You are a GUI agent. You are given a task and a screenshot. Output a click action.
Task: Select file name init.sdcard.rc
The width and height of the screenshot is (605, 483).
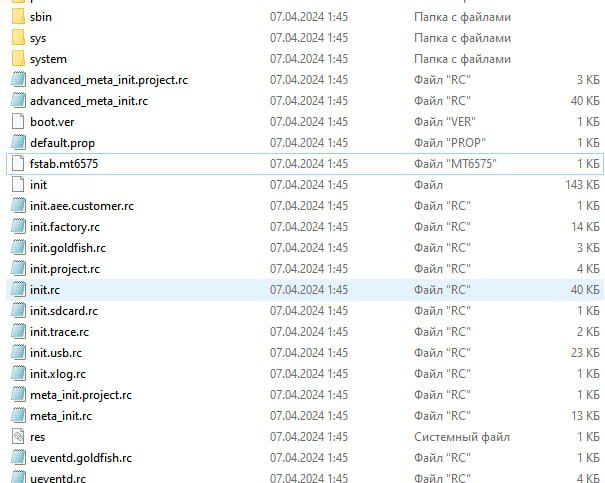point(64,311)
